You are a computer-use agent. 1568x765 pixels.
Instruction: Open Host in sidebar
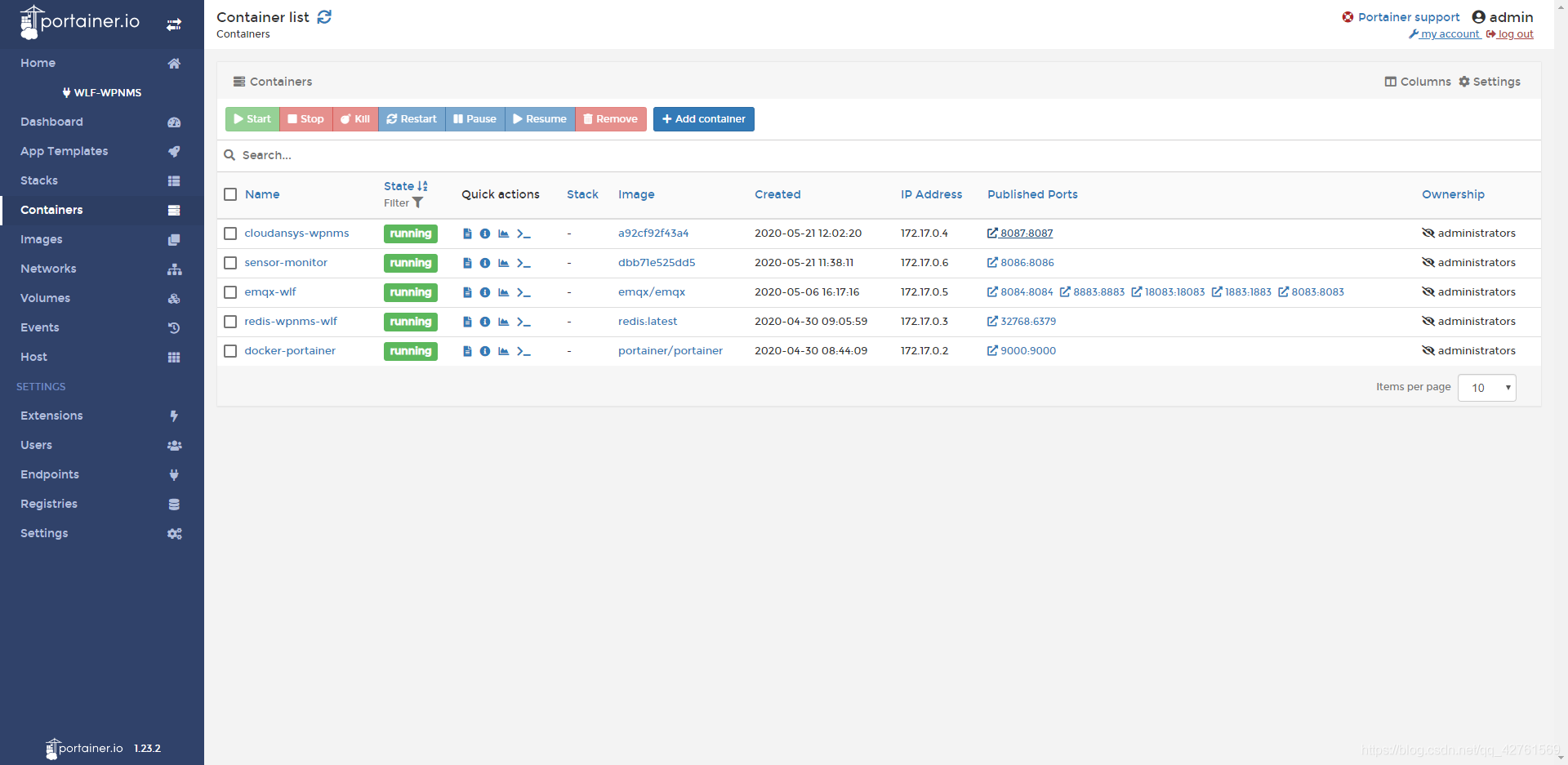pyautogui.click(x=102, y=357)
